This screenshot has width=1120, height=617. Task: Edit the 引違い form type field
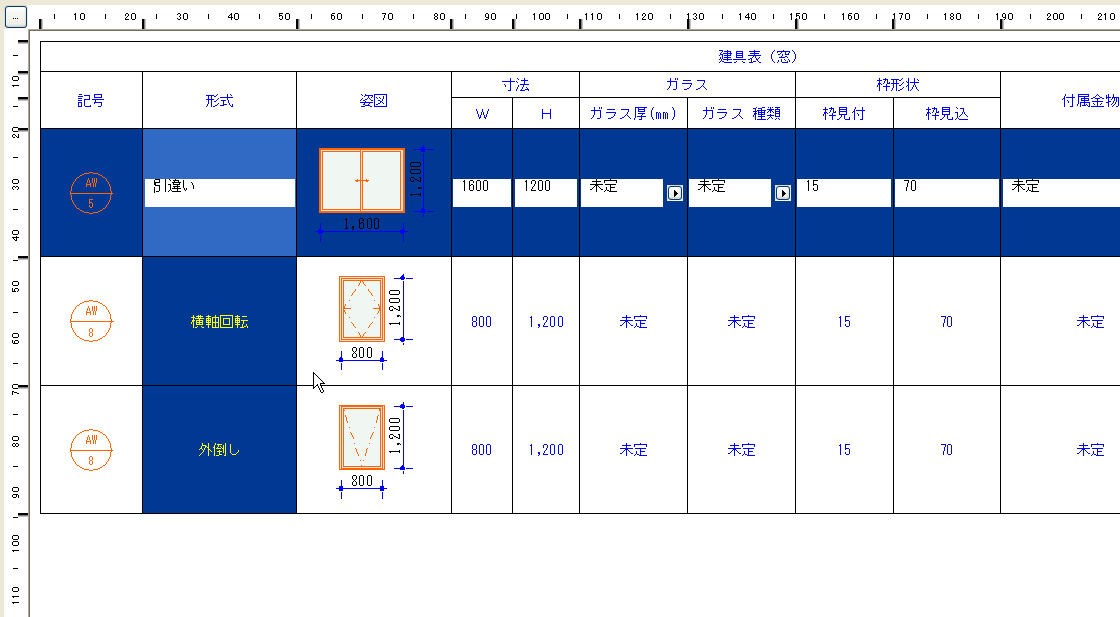pyautogui.click(x=220, y=193)
